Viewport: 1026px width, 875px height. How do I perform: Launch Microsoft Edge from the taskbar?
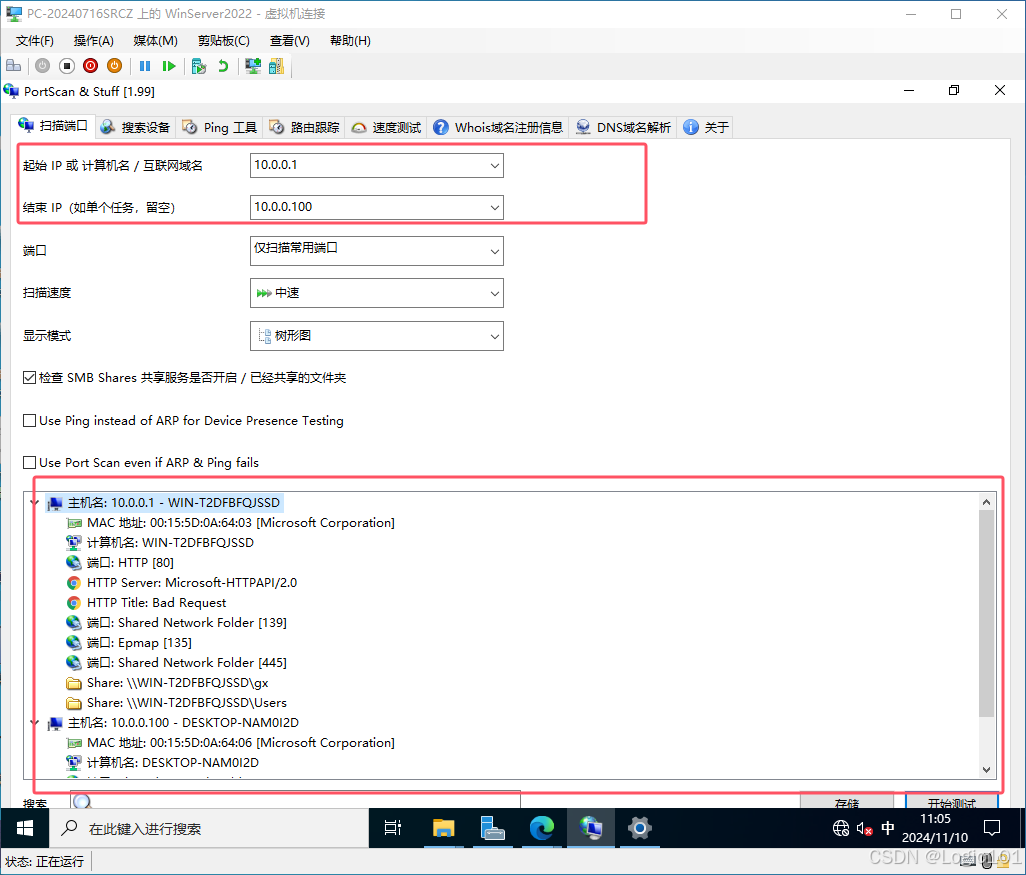click(542, 829)
